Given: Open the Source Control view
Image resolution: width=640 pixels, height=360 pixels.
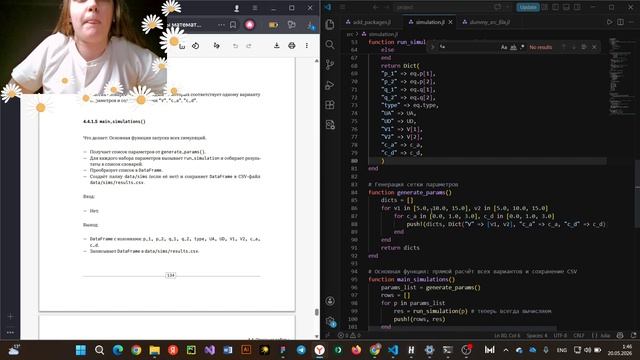Looking at the screenshot, I should coord(330,64).
